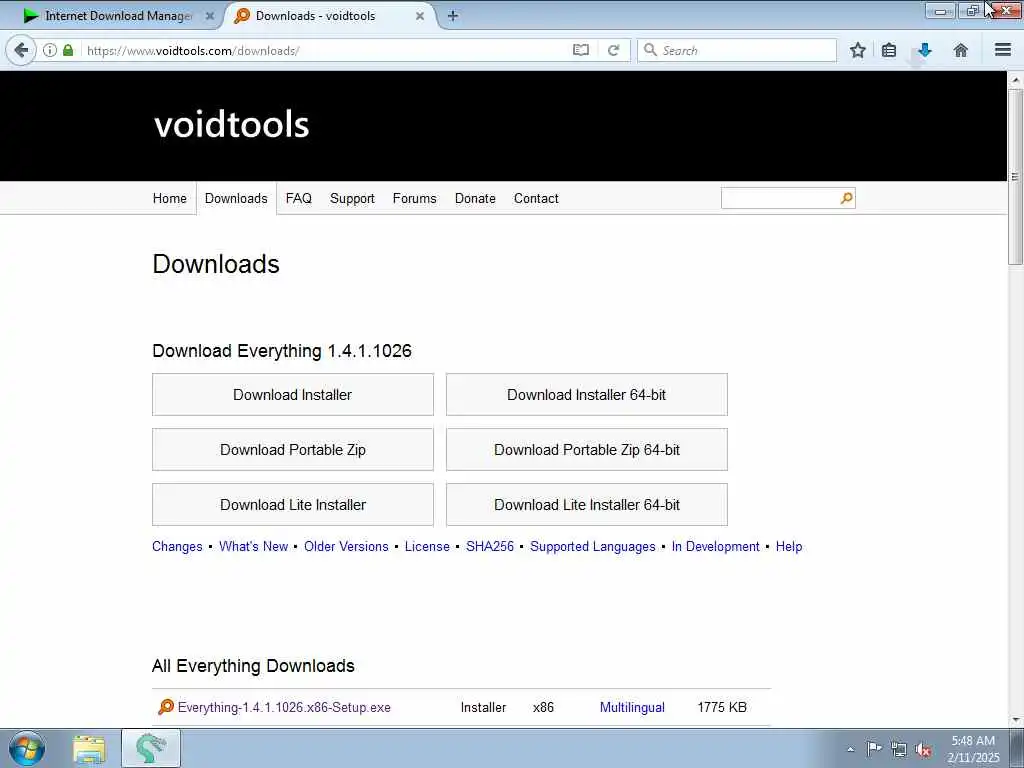This screenshot has height=768, width=1024.
Task: Click magnifier icon in voidtools site search
Action: [x=846, y=198]
